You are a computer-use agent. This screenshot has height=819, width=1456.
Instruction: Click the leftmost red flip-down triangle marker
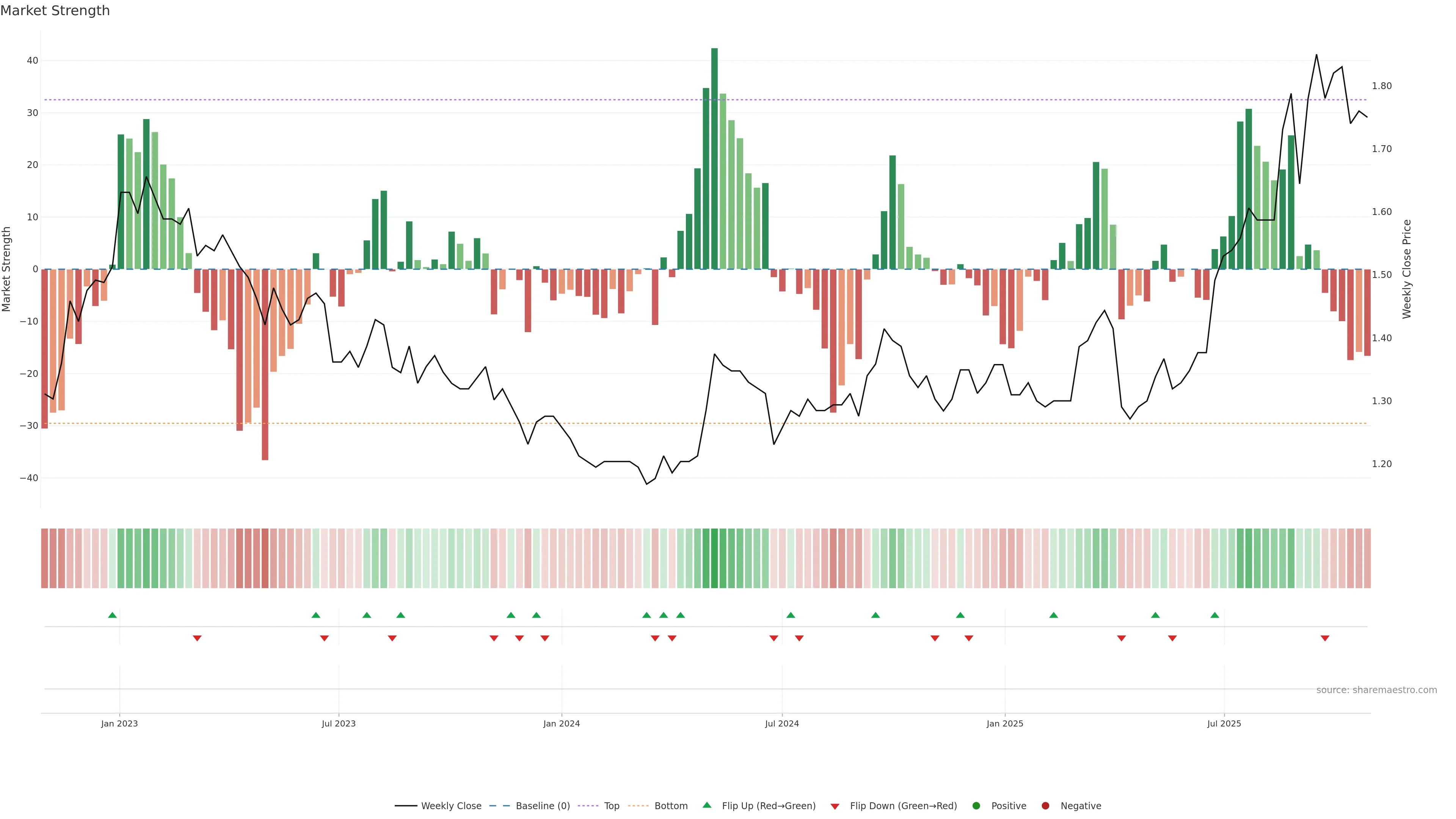tap(197, 638)
